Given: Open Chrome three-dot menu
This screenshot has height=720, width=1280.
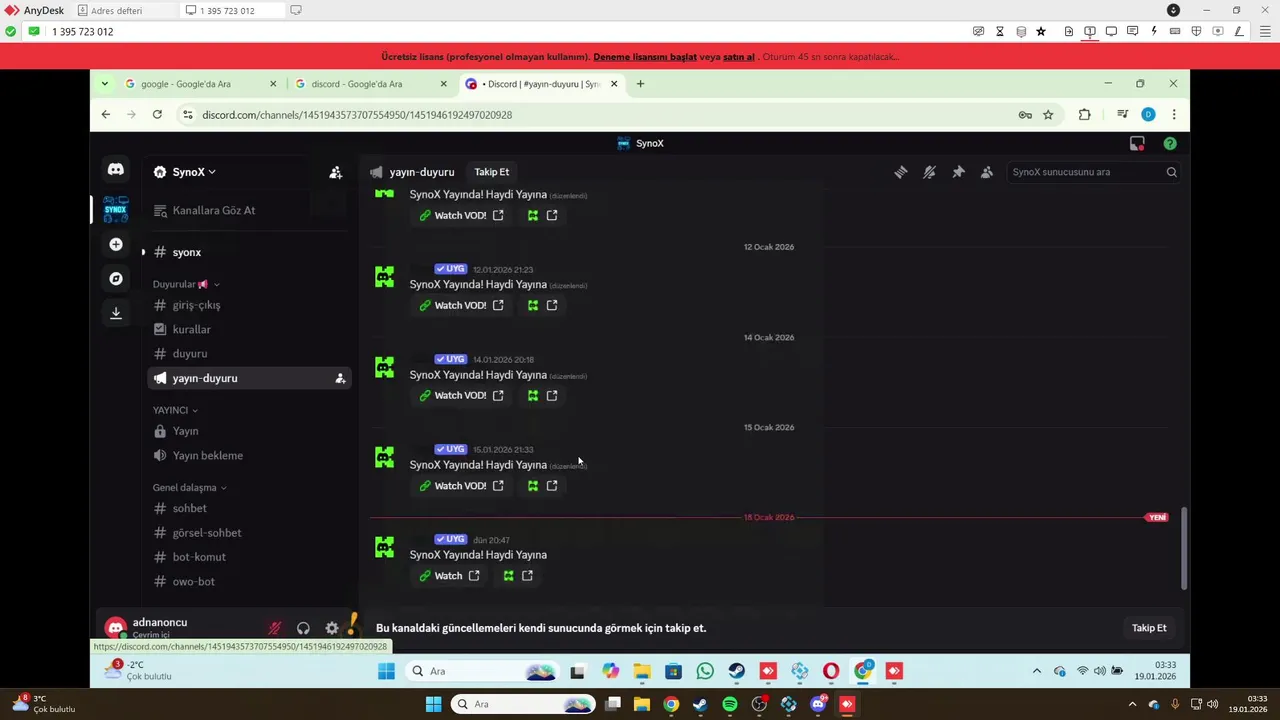Looking at the screenshot, I should click(1174, 115).
